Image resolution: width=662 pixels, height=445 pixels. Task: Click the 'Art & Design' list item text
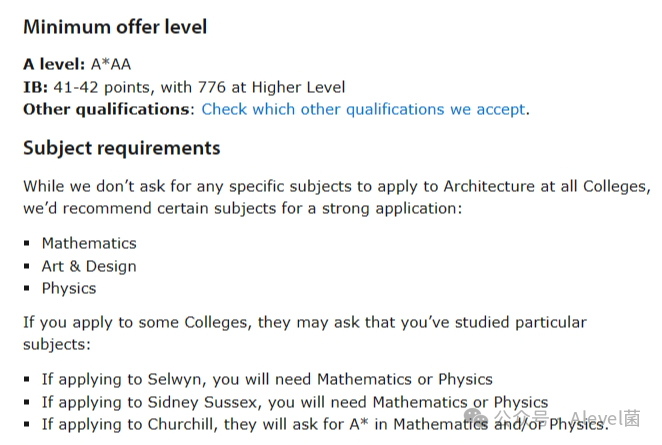[x=89, y=266]
